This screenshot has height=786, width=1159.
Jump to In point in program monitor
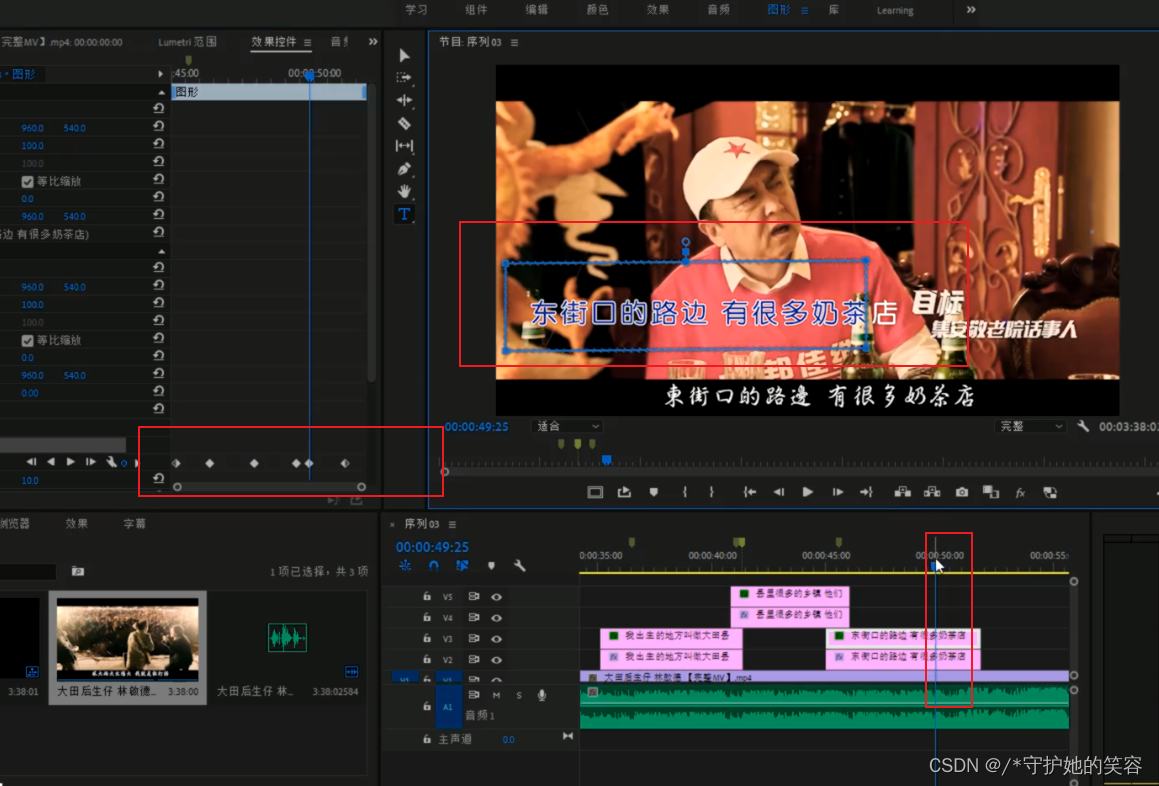point(750,492)
